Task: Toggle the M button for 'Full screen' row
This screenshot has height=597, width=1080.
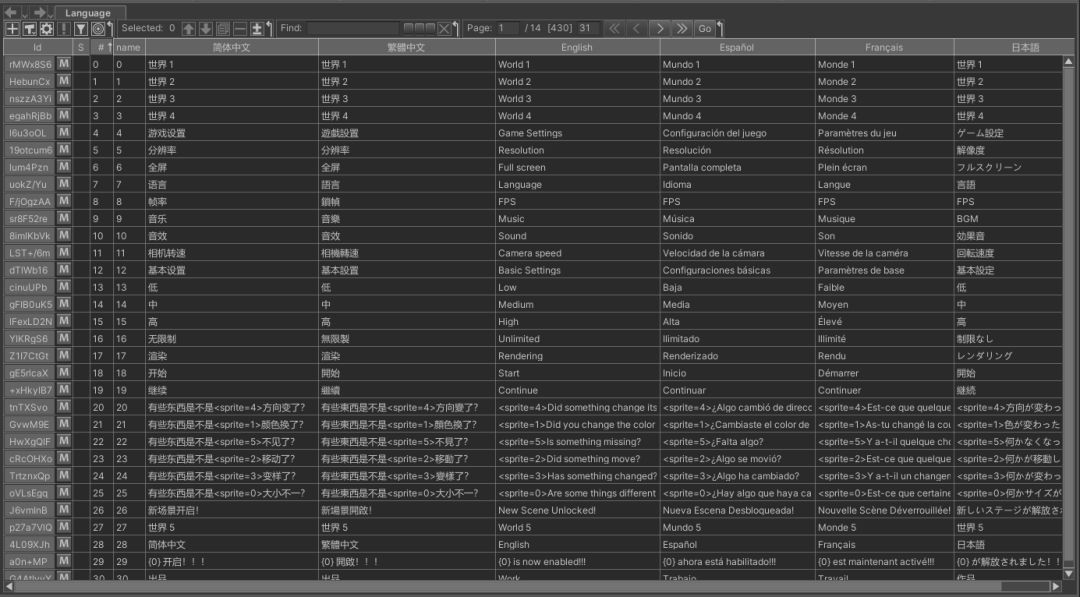Action: (x=64, y=167)
